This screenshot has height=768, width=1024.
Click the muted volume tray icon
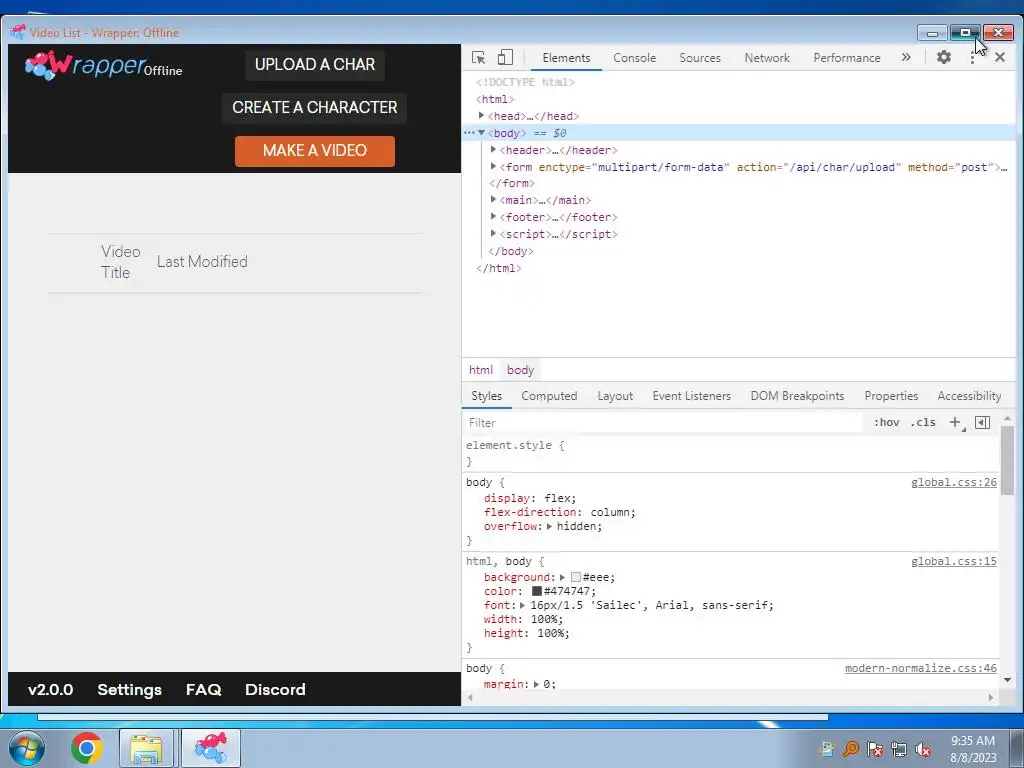[x=923, y=749]
